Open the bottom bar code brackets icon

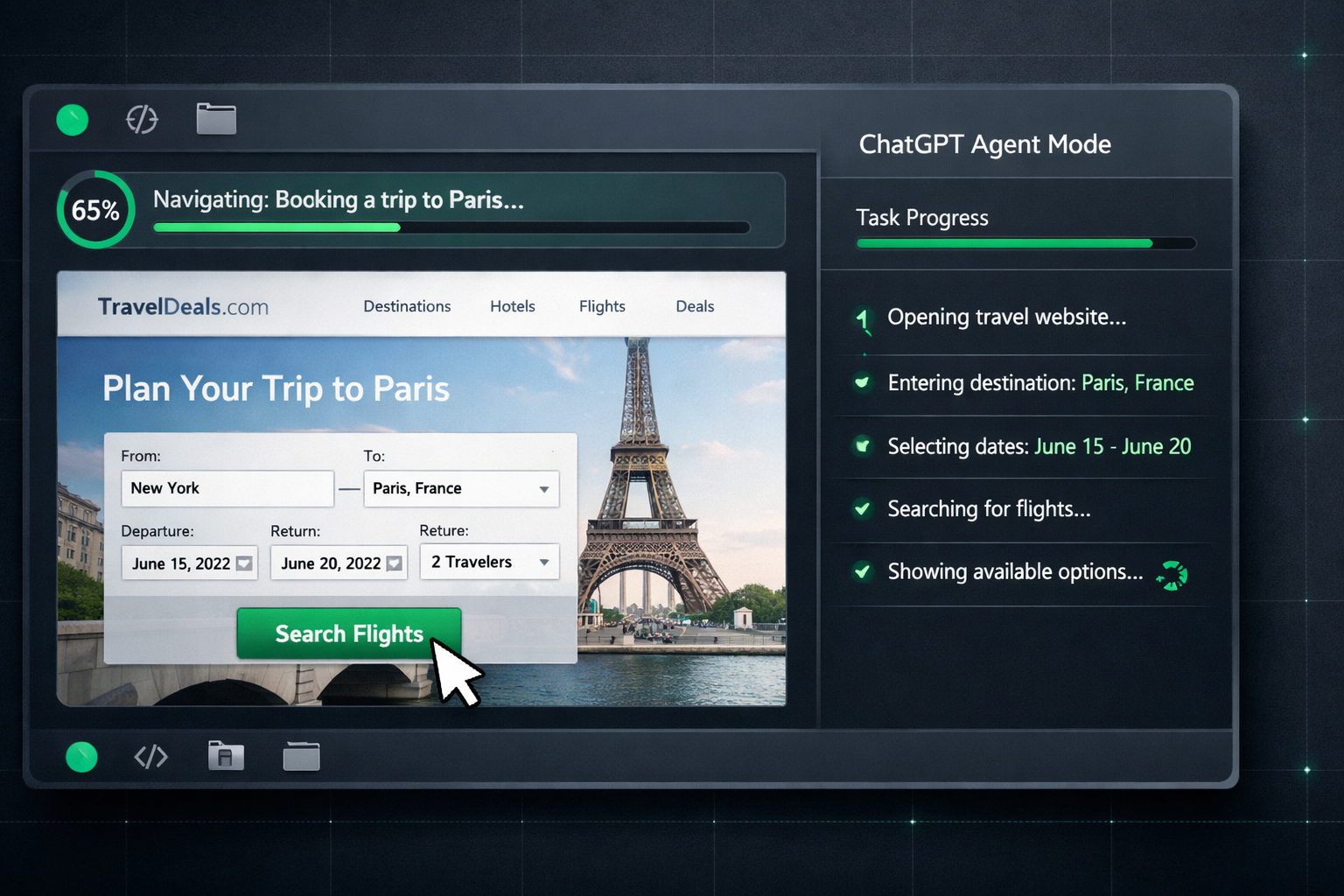point(150,757)
